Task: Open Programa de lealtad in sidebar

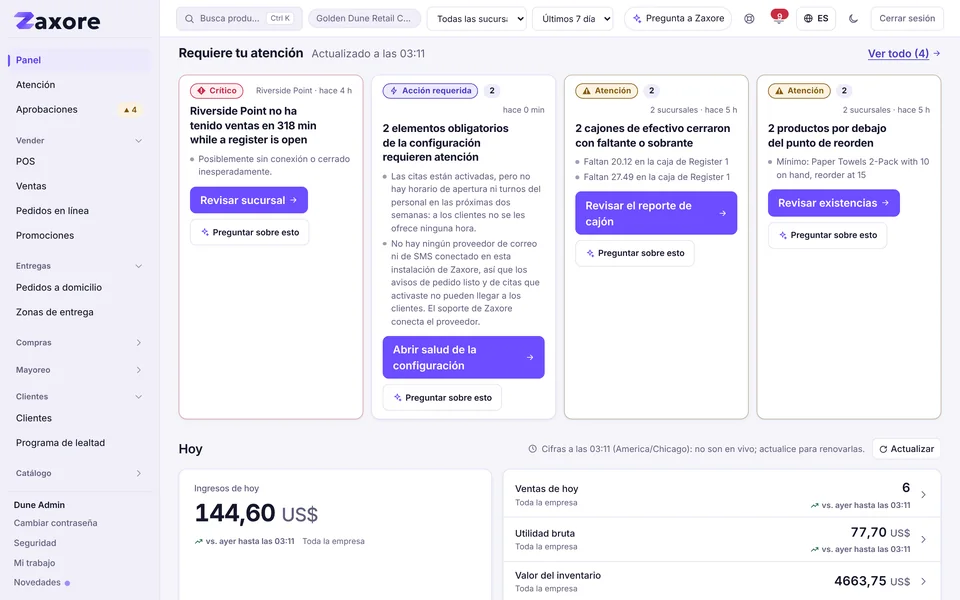Action: pyautogui.click(x=80, y=443)
